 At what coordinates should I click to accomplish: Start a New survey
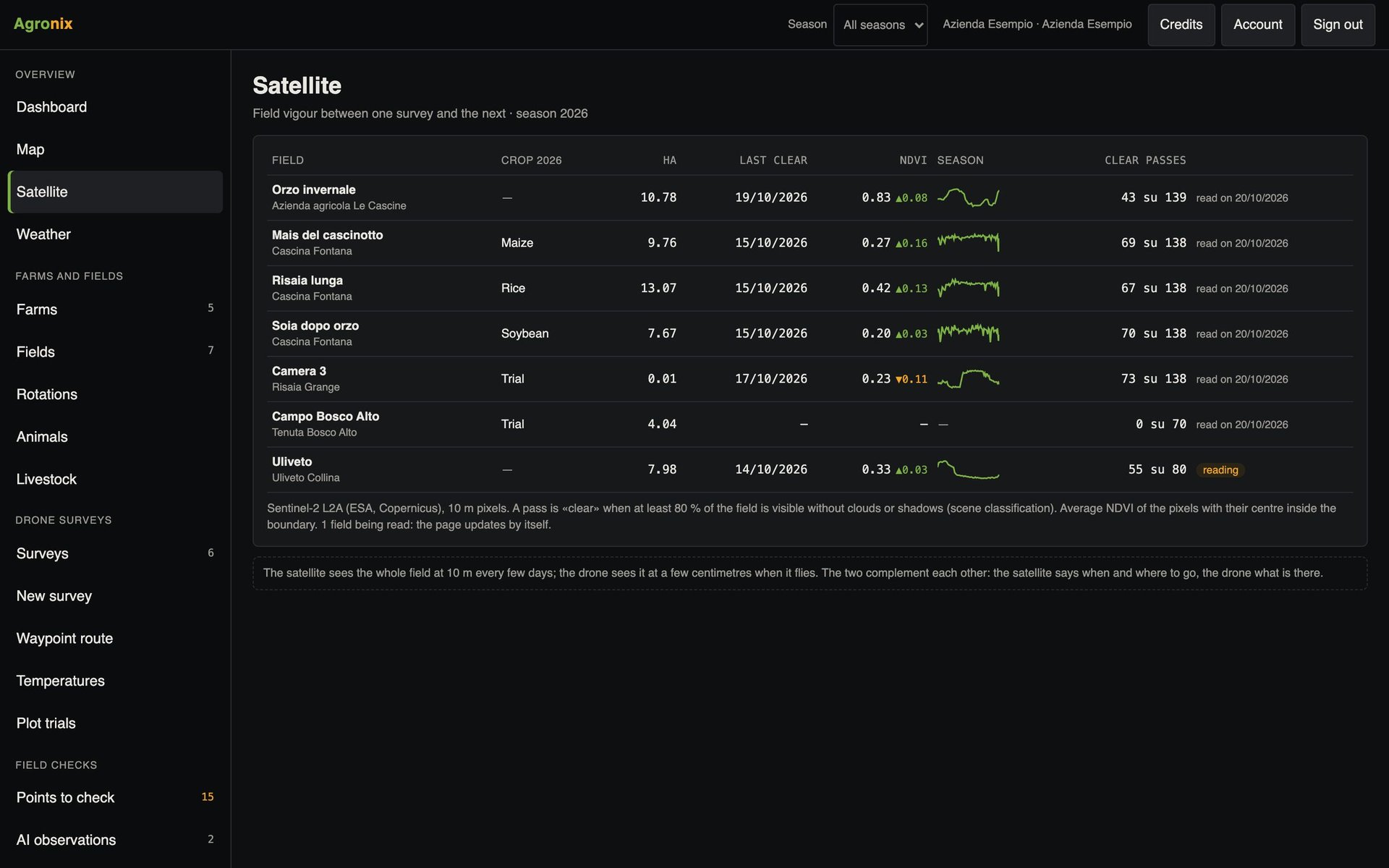point(115,596)
